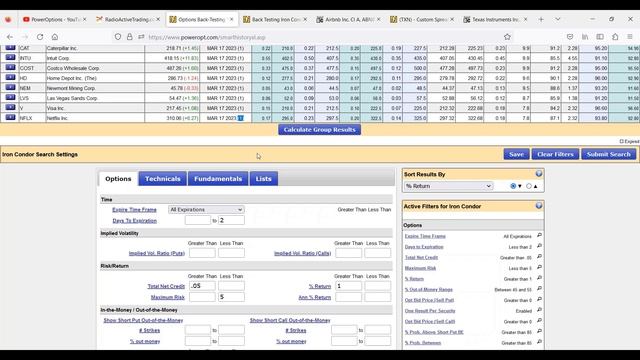Click the Maximum Risk less-than field
The width and height of the screenshot is (640, 360).
(231, 297)
